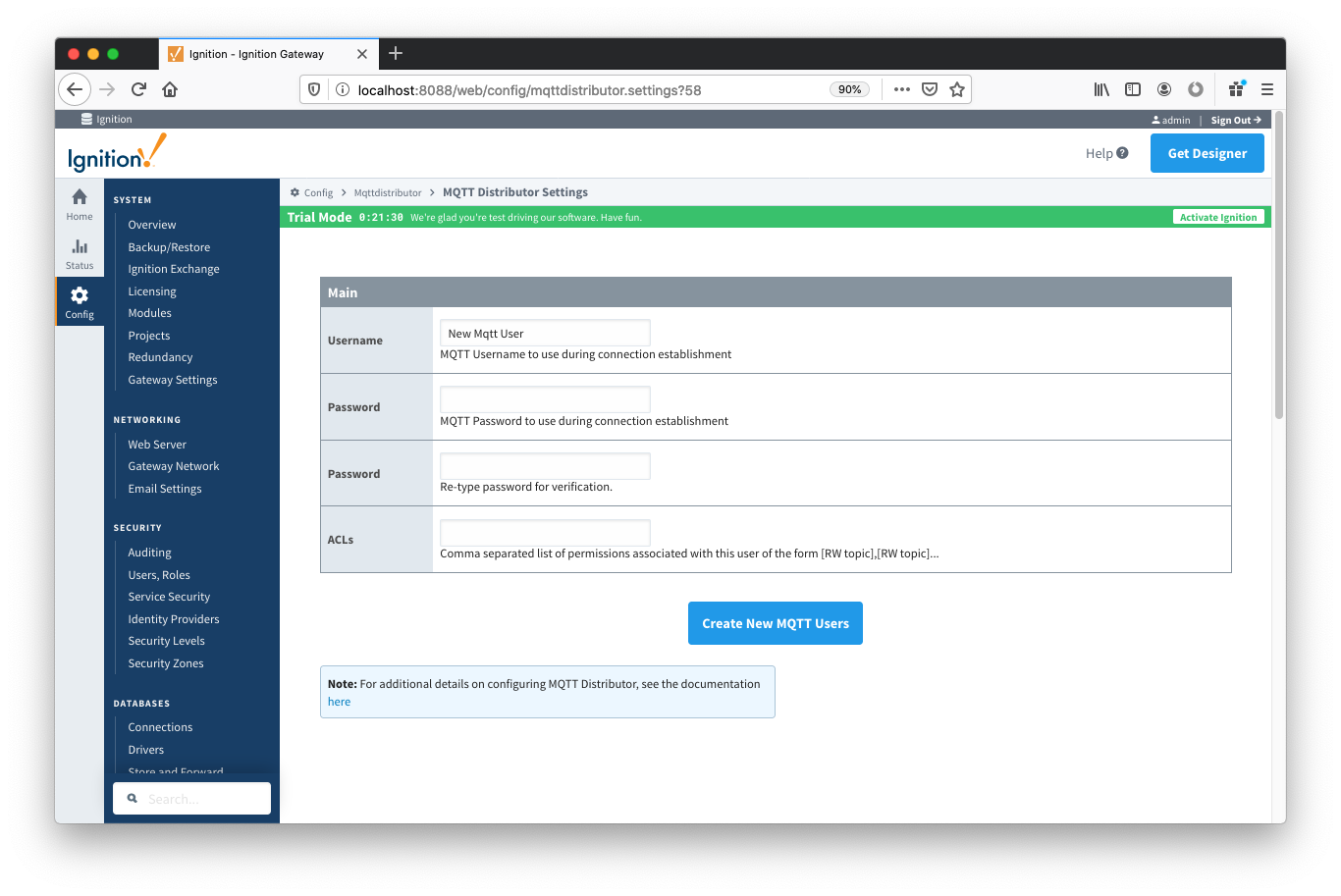Focus the ACLs input field
Viewport: 1341px width, 896px height.
pos(545,533)
